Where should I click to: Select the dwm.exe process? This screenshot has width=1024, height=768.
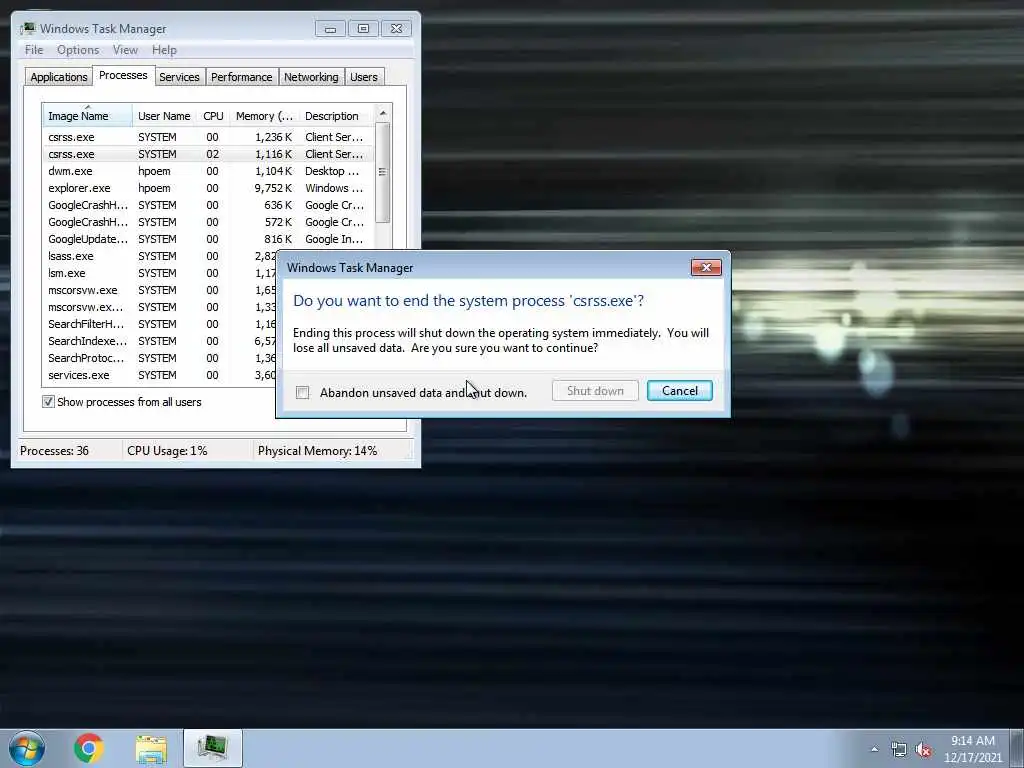208,171
